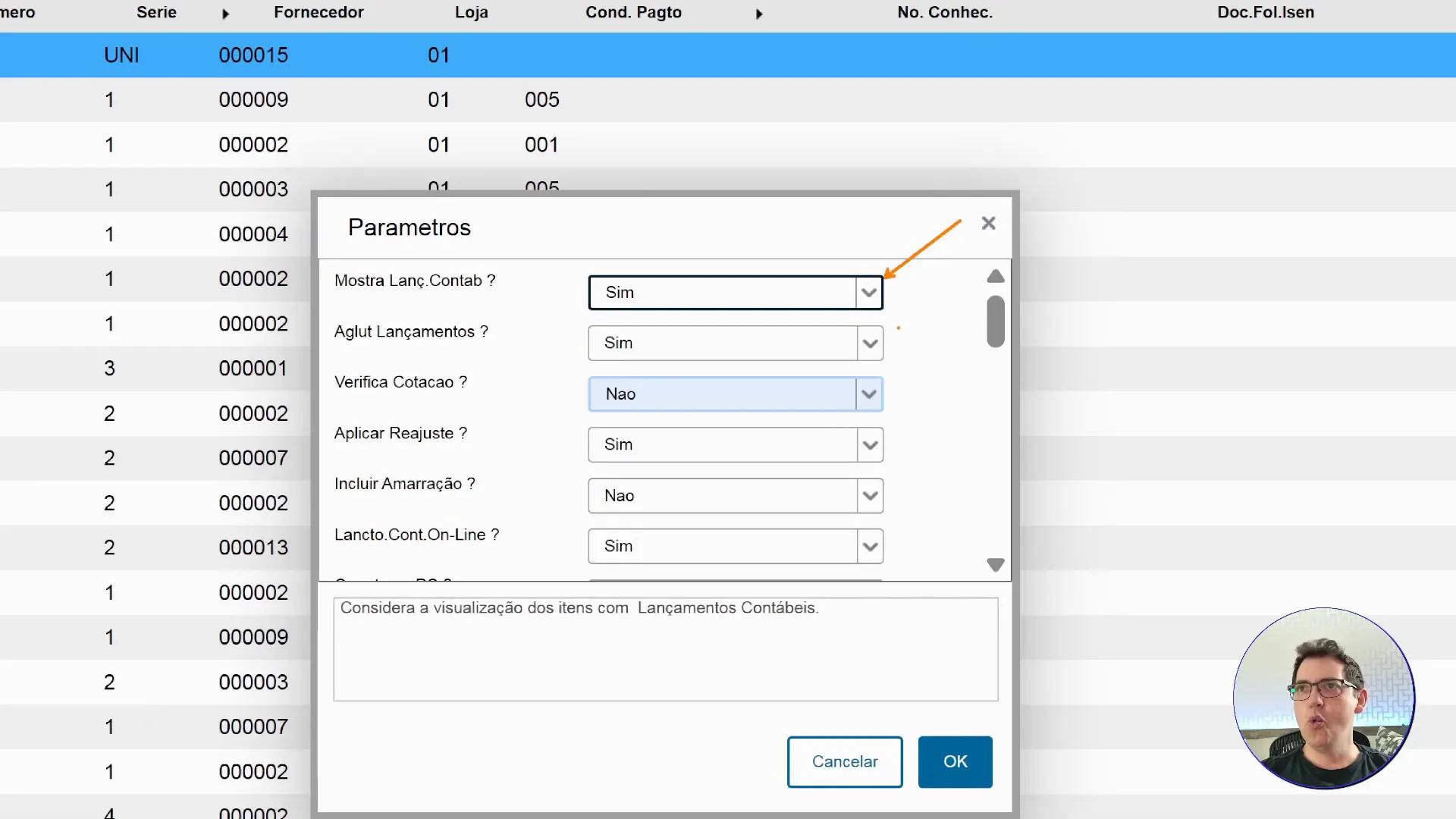Open Mostra Lanç.Contab dropdown
The height and width of the screenshot is (819, 1456).
tap(869, 293)
